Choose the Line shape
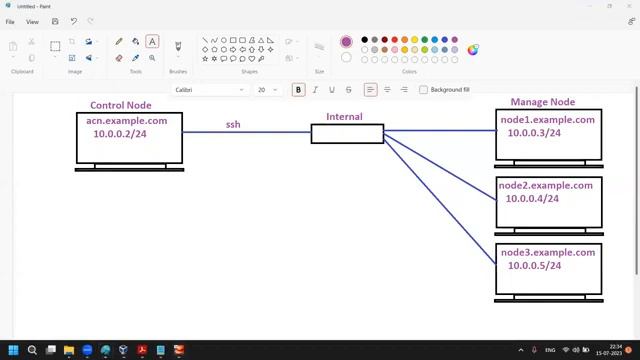The height and width of the screenshot is (360, 640). click(x=205, y=40)
